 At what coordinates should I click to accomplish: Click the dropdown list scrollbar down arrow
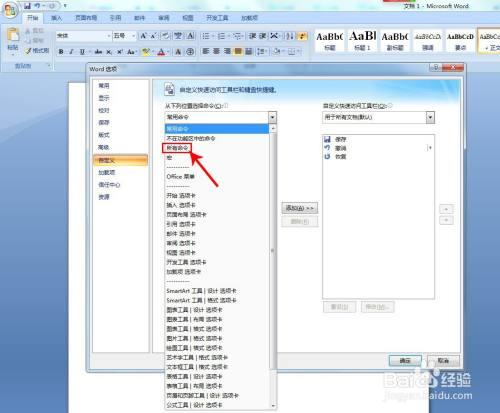coord(273,405)
